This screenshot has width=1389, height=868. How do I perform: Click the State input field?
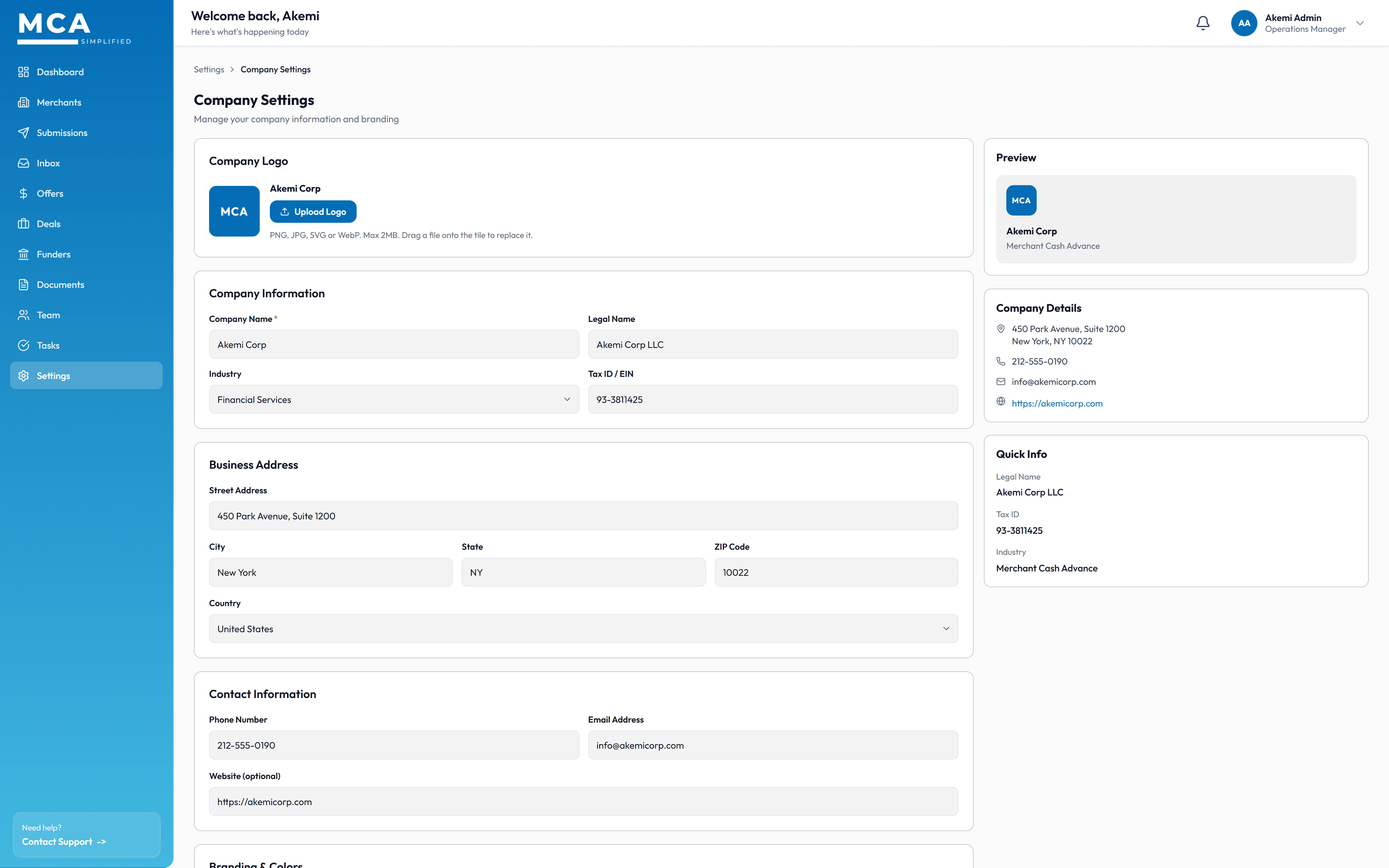tap(583, 573)
